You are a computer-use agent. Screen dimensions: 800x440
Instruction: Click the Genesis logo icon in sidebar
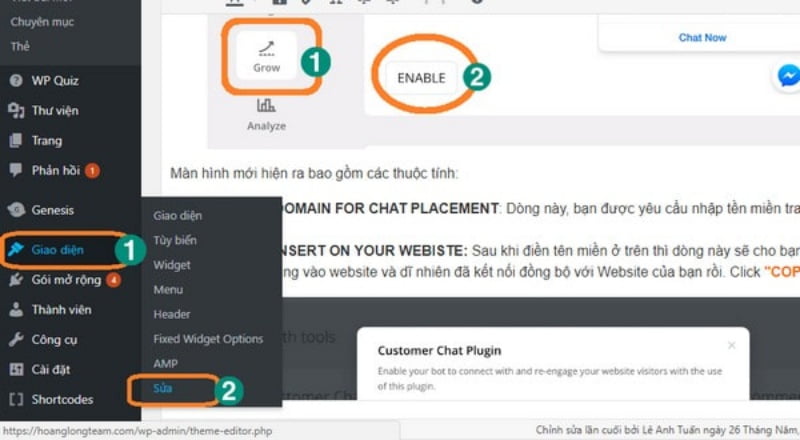16,210
